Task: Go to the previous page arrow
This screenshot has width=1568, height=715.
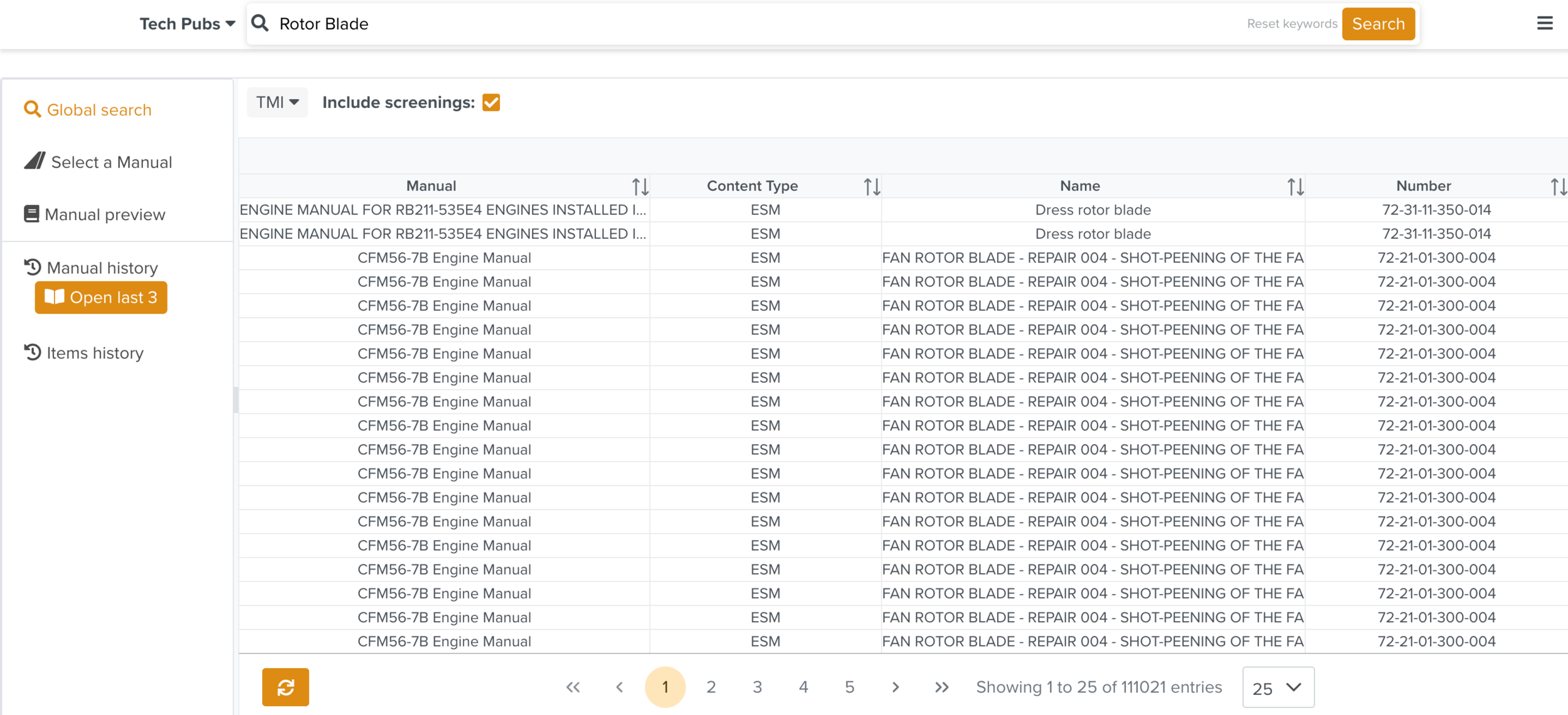Action: (x=619, y=687)
